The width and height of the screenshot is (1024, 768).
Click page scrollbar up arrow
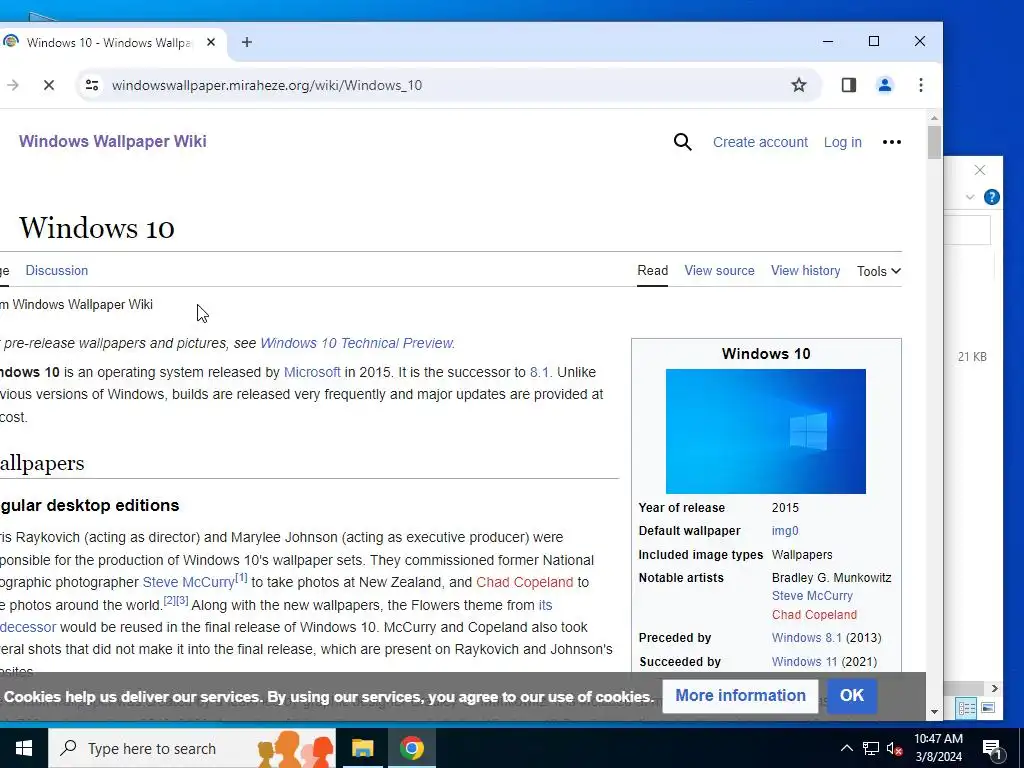point(934,118)
